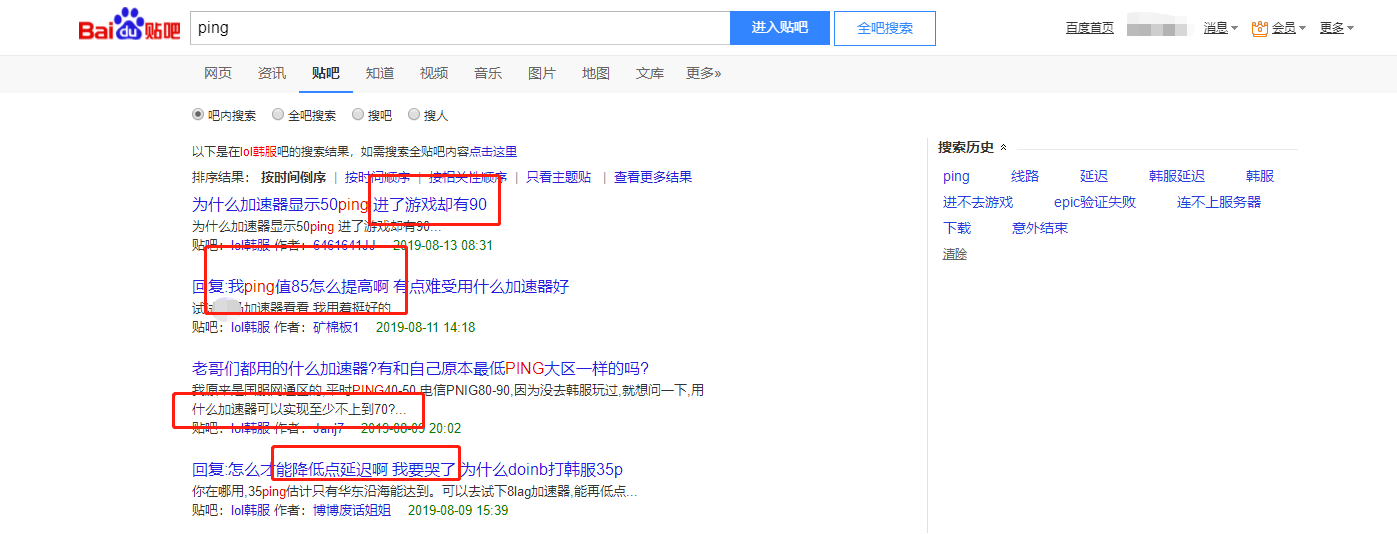The width and height of the screenshot is (1397, 534).
Task: Open result 回复:怎么才能降低点延迟啊
Action: 408,470
